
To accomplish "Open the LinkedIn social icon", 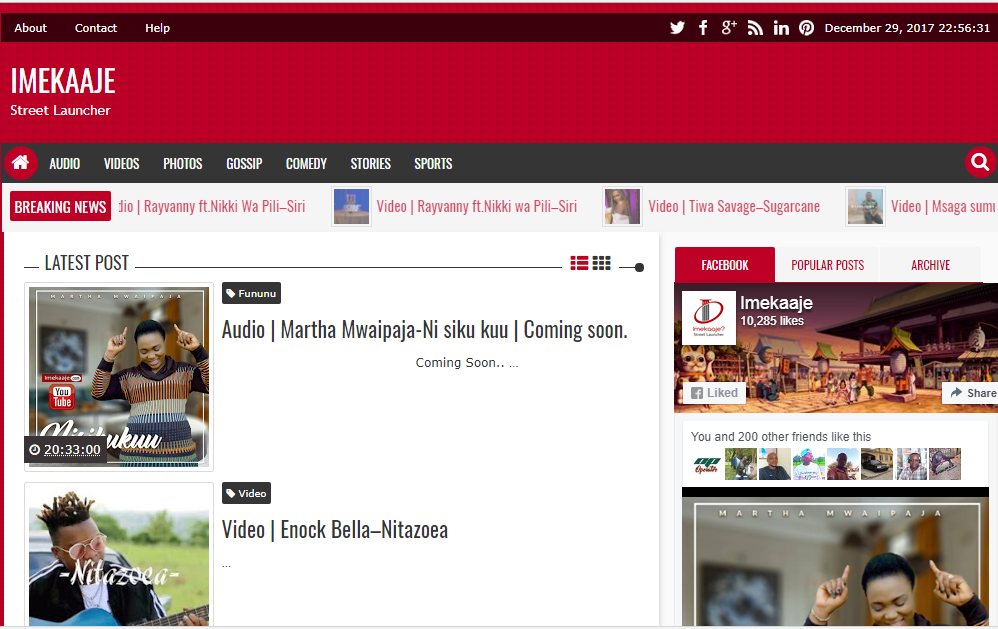I will [x=781, y=27].
